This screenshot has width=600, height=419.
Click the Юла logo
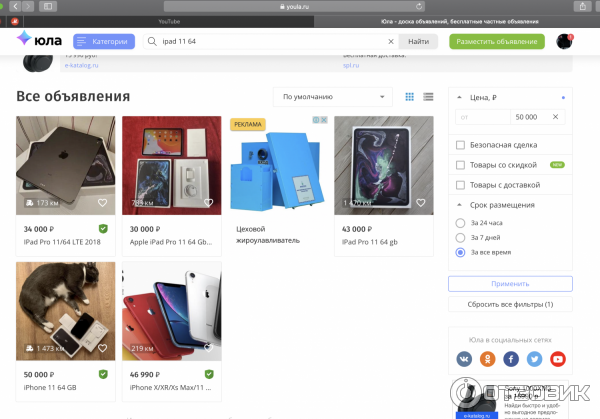click(40, 41)
